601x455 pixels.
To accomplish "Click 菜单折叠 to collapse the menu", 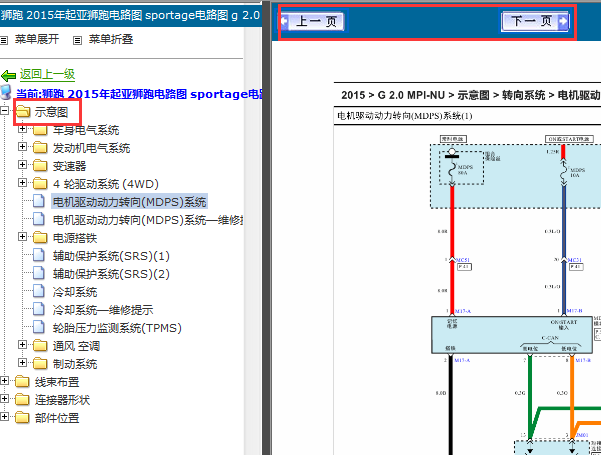I will click(111, 39).
